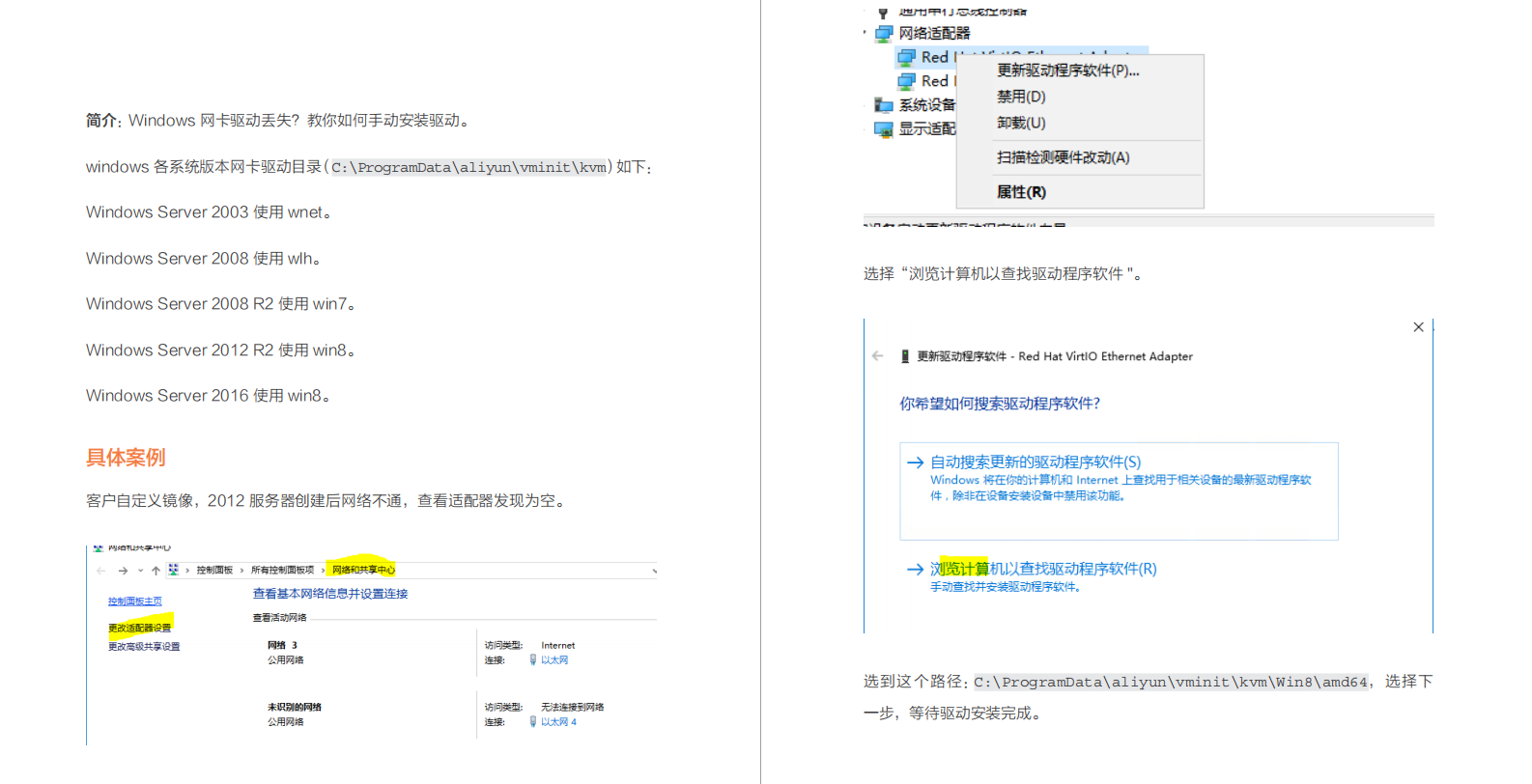
Task: Select highlighted 网络和共享中心 breadcrumb
Action: click(363, 571)
